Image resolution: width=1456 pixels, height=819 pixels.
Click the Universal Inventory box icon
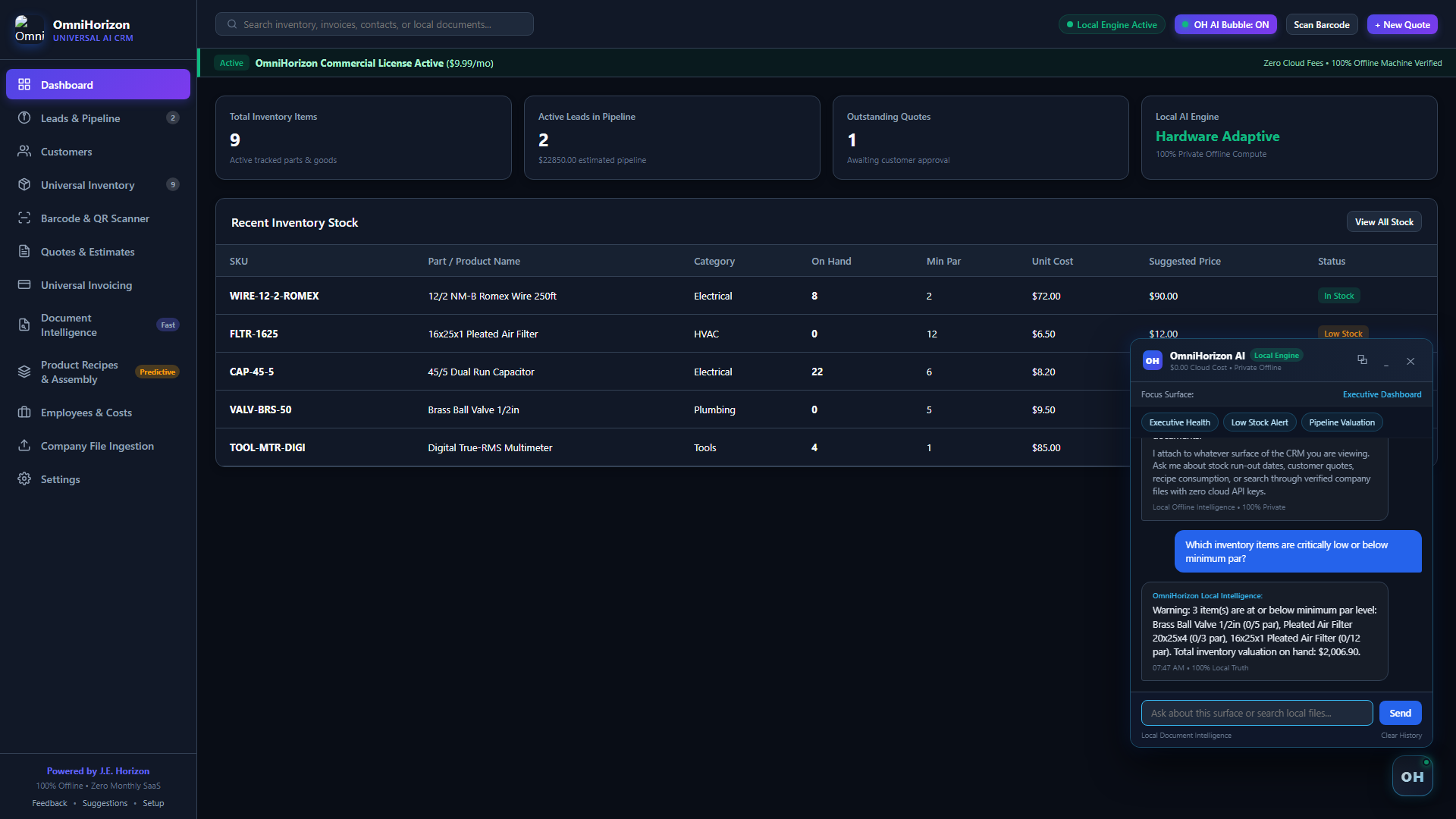coord(24,184)
